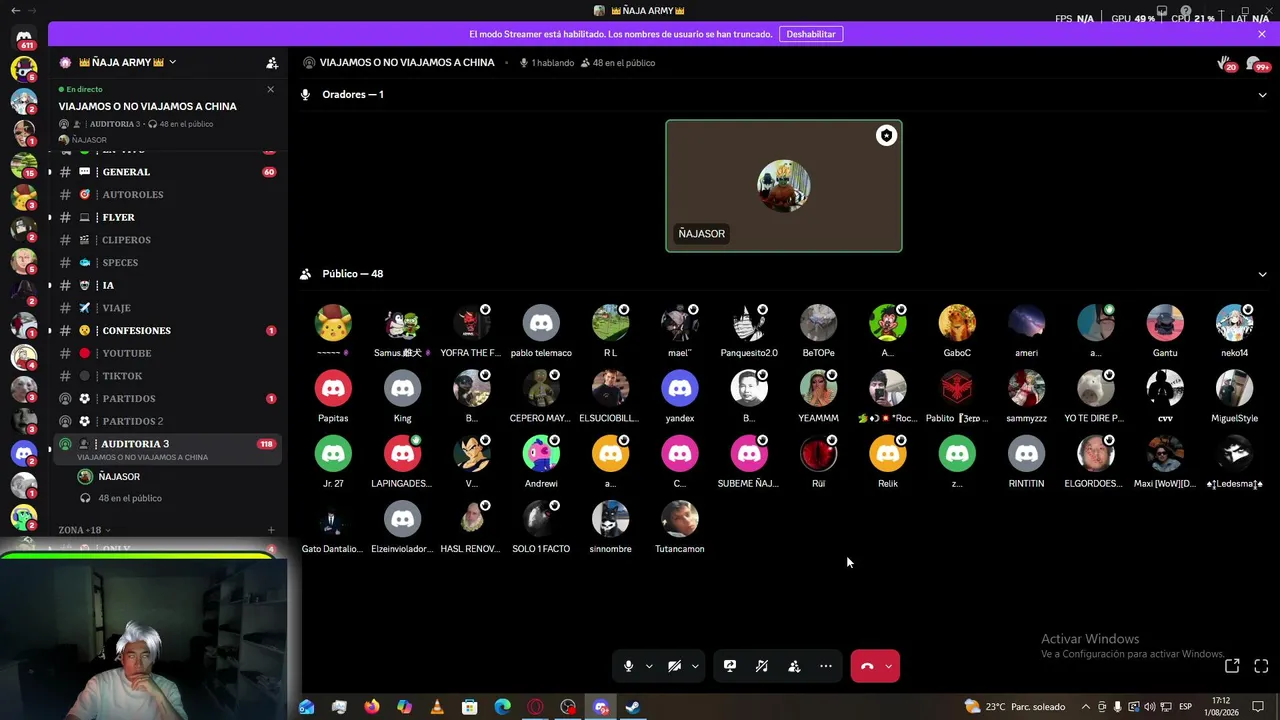Viewport: 1280px width, 720px height.
Task: Open Microsoft Edge from the taskbar
Action: click(502, 707)
